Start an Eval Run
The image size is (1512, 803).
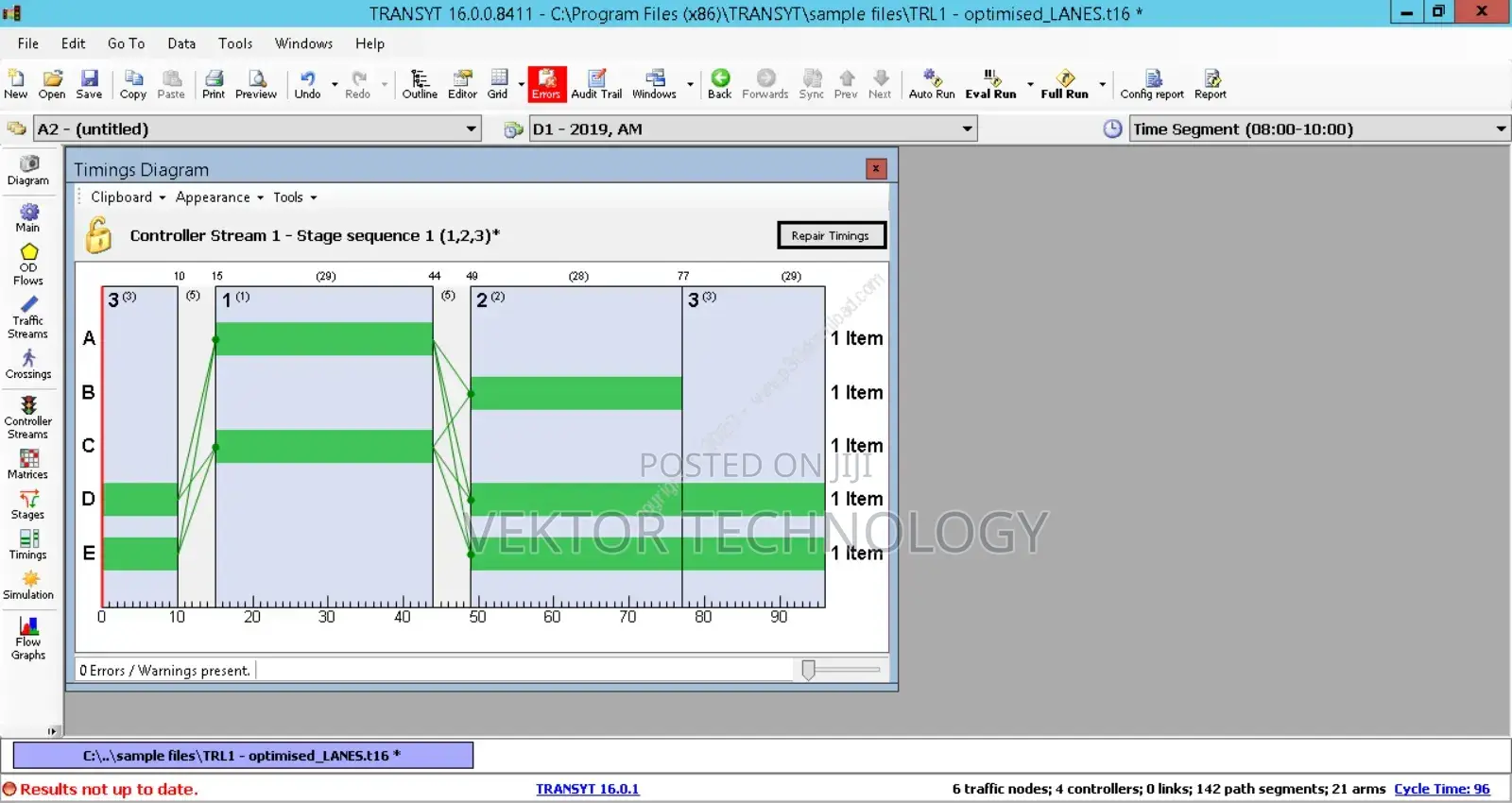(x=990, y=83)
